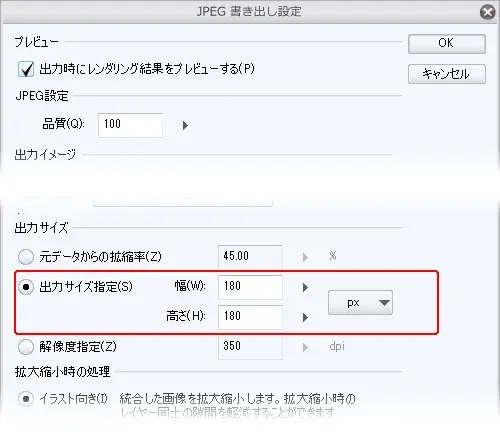Toggle the preview rendering result checkbox
Viewport: 500px width, 436px height.
pos(26,69)
